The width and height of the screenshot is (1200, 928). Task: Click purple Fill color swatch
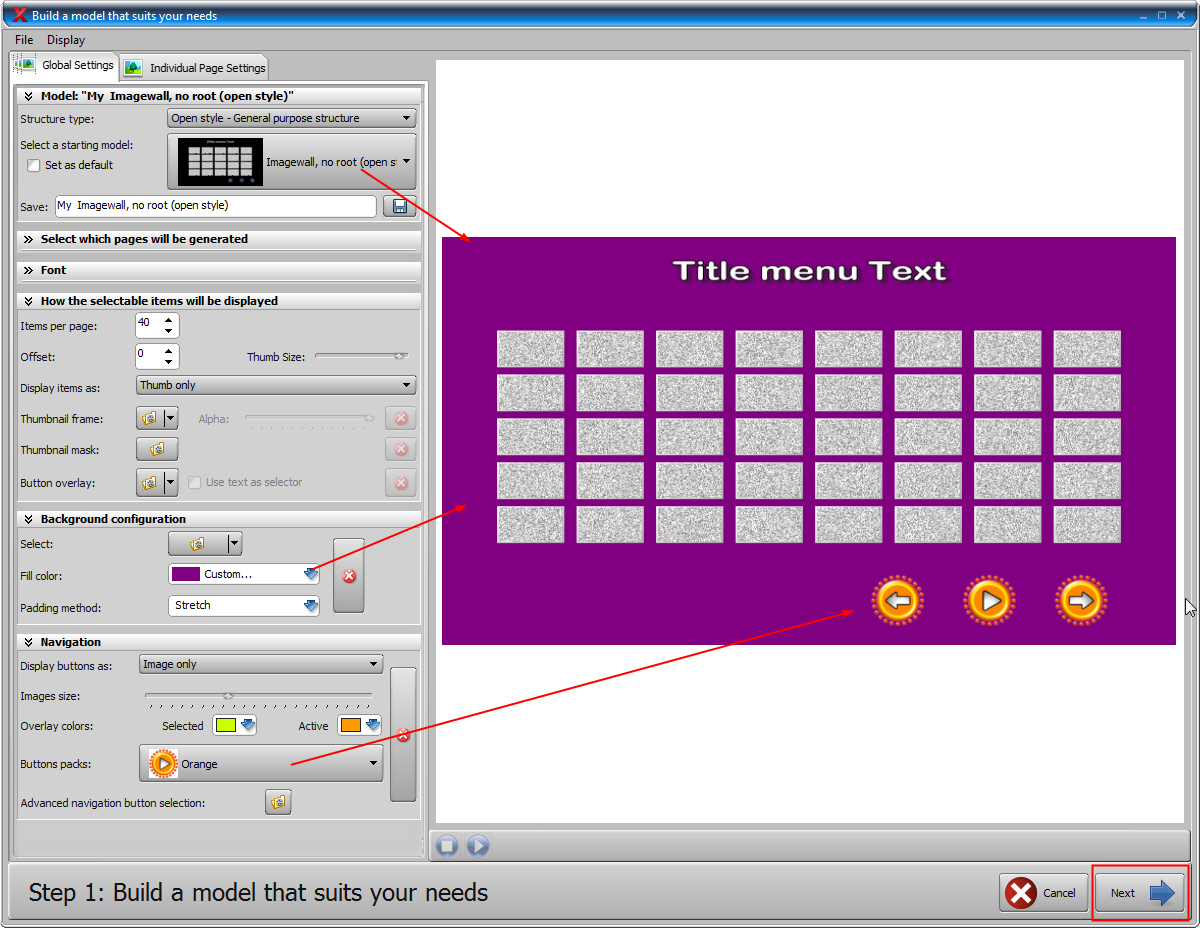point(186,574)
